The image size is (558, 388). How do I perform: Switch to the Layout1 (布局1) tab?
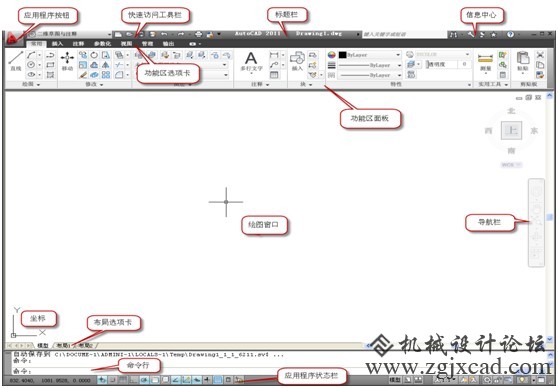(x=64, y=345)
